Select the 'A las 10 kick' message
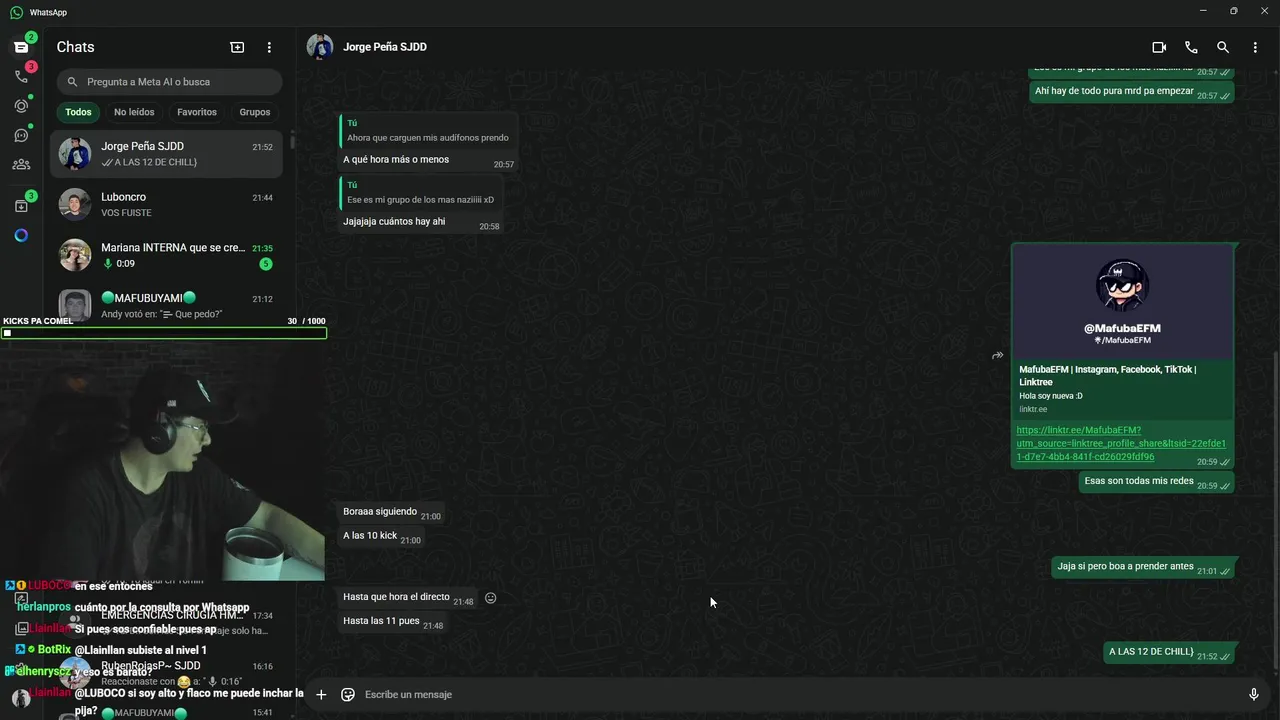Image resolution: width=1280 pixels, height=720 pixels. click(381, 536)
